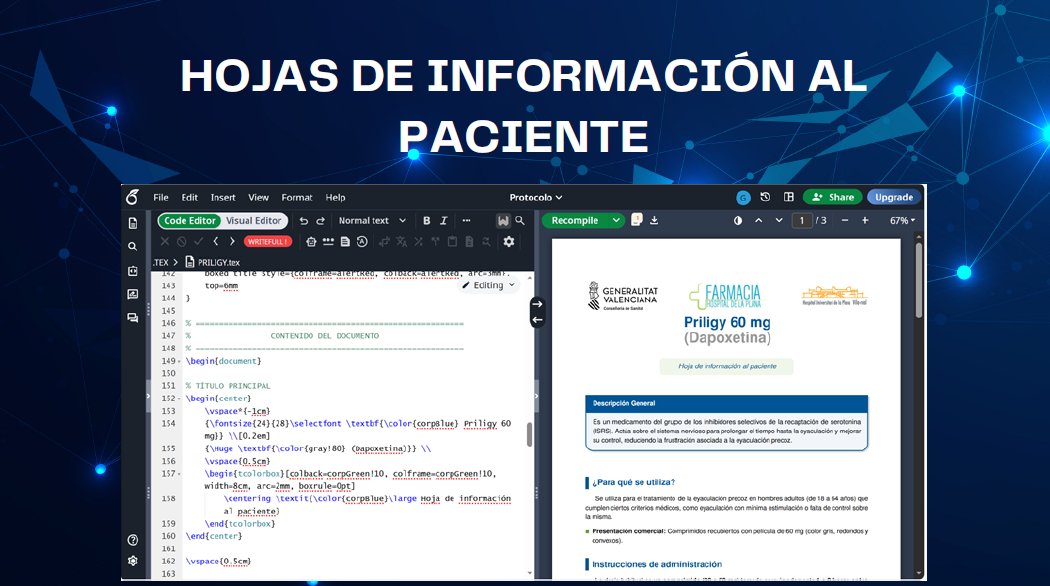Image resolution: width=1050 pixels, height=586 pixels.
Task: Redo the last edit
Action: (x=321, y=220)
